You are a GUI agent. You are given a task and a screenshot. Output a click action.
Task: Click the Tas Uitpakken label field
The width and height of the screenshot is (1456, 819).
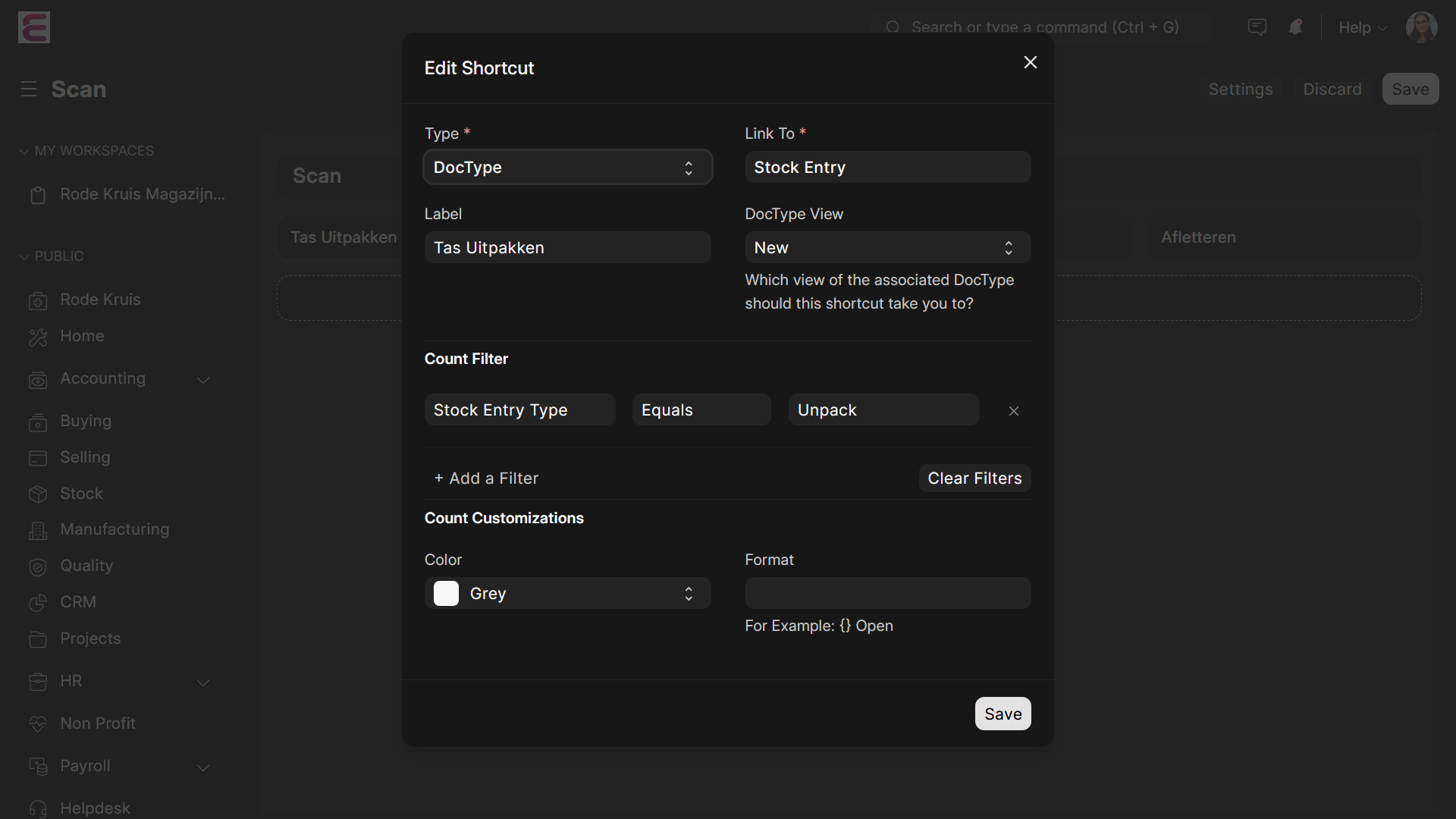point(567,247)
